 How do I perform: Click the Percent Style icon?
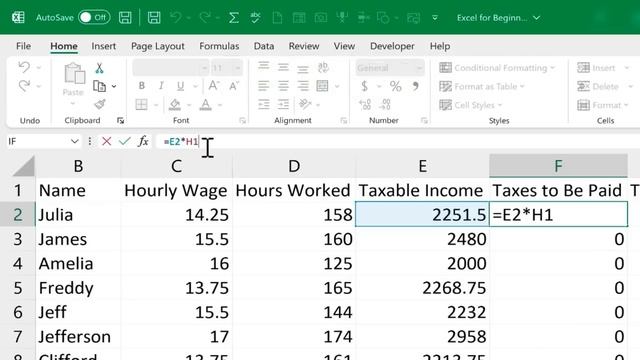point(395,86)
